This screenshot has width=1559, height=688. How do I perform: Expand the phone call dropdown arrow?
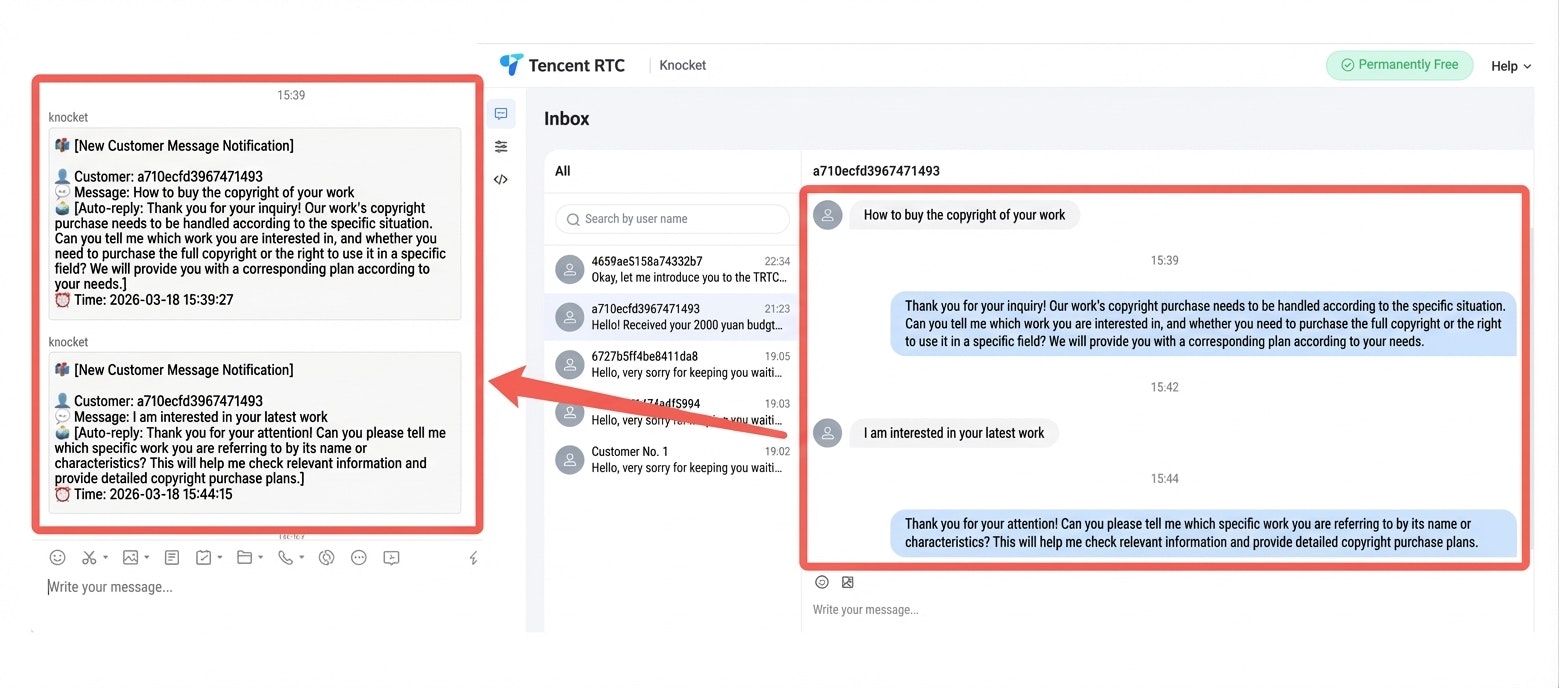pos(301,557)
